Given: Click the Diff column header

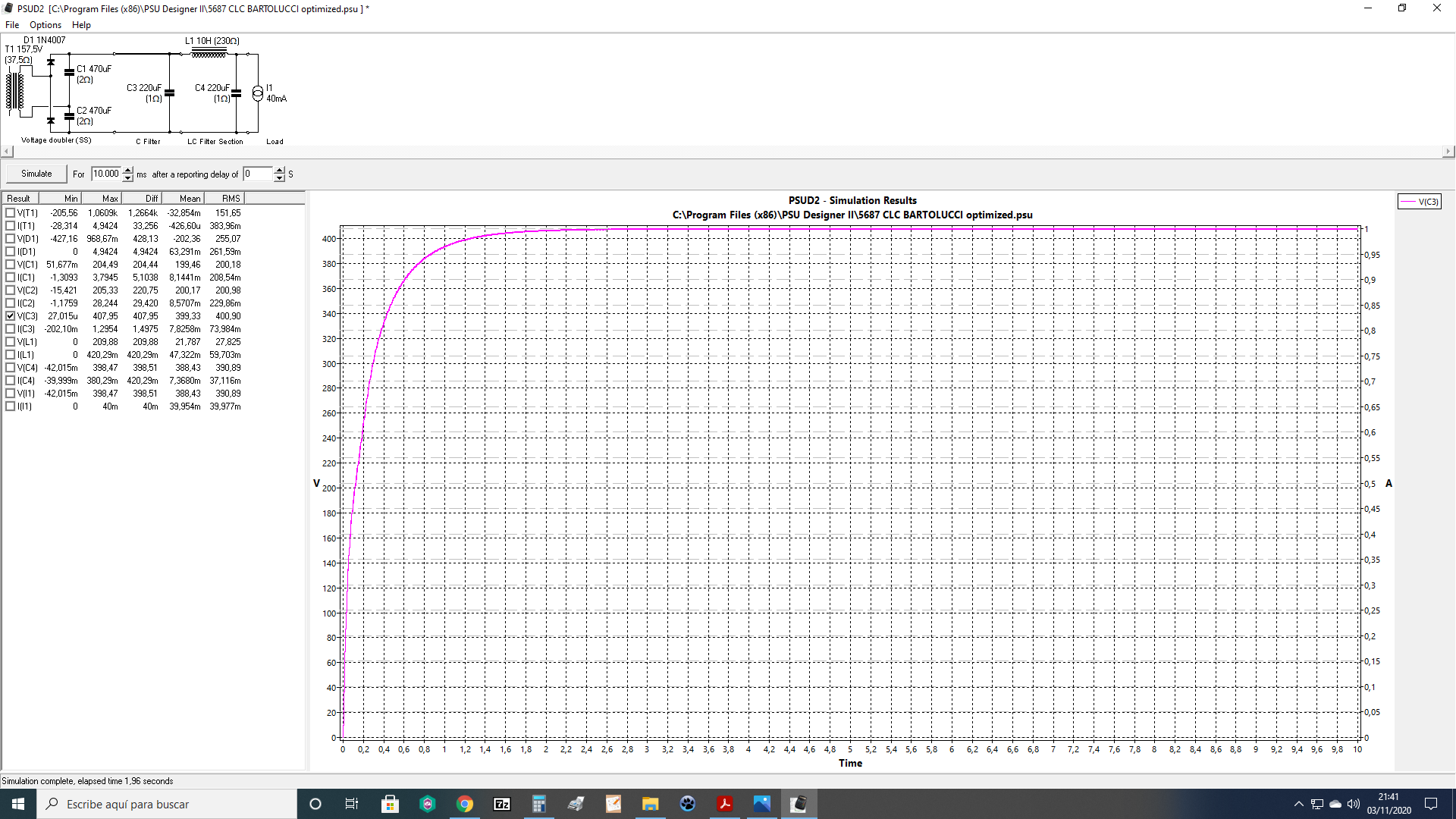Looking at the screenshot, I should coord(141,199).
